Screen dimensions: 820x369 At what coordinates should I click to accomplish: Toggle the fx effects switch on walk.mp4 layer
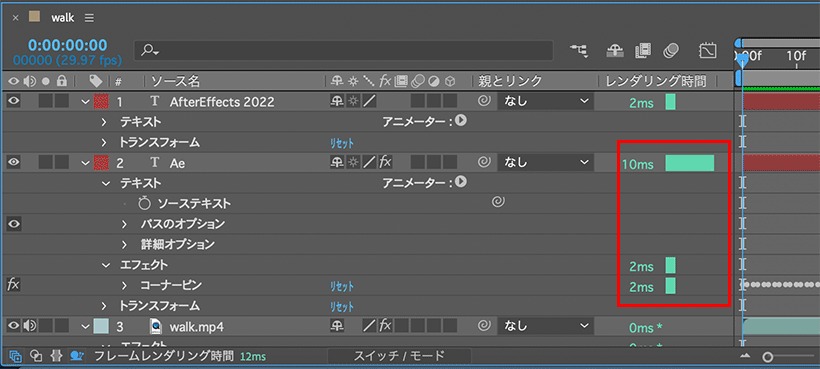click(x=385, y=326)
